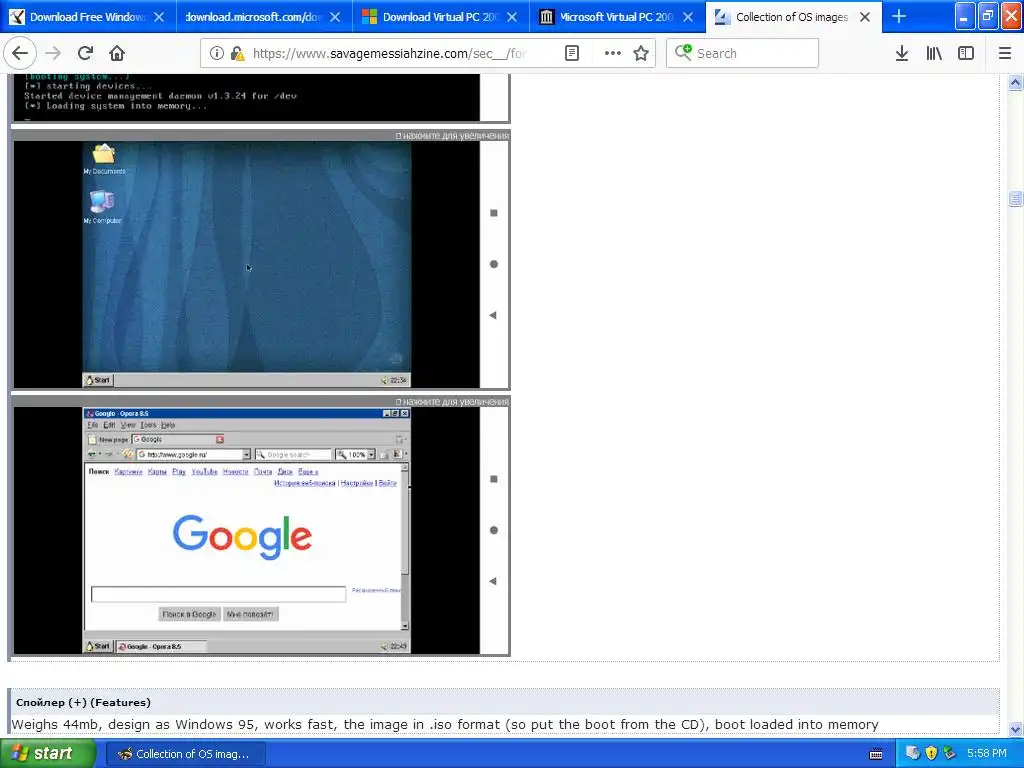The height and width of the screenshot is (768, 1024).
Task: Restore down the Firefox window
Action: point(987,16)
